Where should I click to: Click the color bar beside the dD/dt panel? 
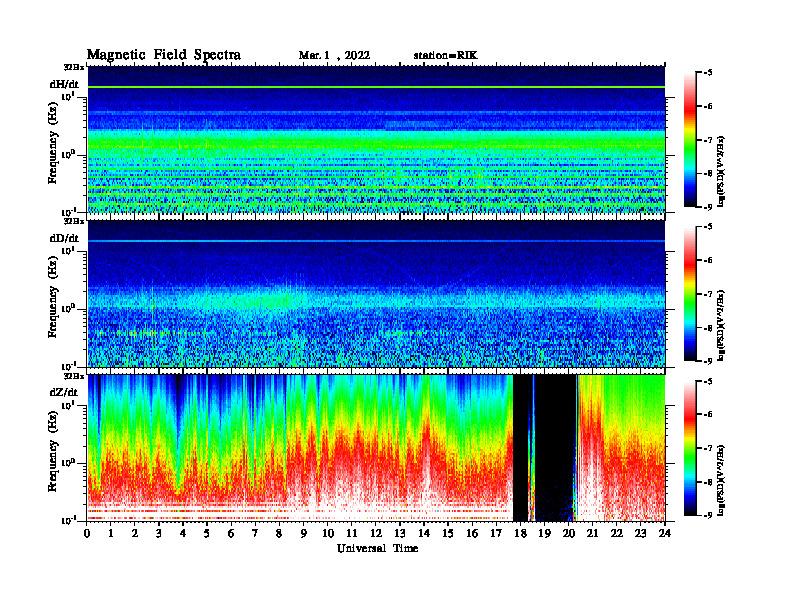point(690,294)
